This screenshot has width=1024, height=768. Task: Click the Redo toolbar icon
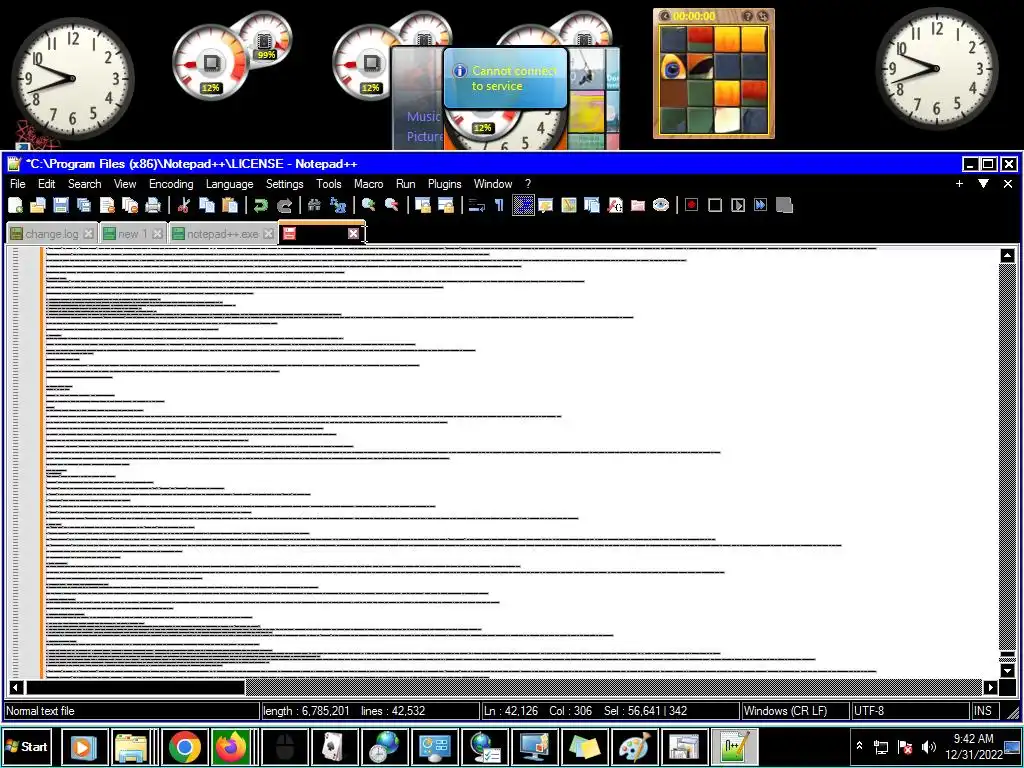[284, 206]
